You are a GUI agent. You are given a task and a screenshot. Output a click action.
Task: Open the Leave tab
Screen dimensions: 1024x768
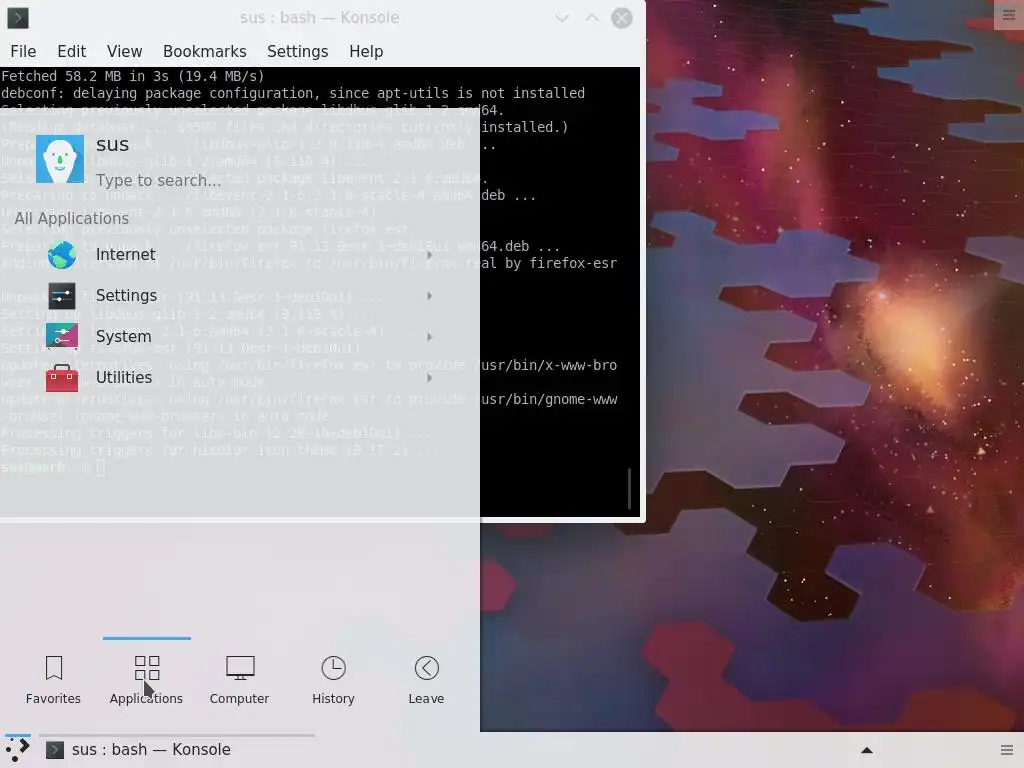pyautogui.click(x=426, y=680)
